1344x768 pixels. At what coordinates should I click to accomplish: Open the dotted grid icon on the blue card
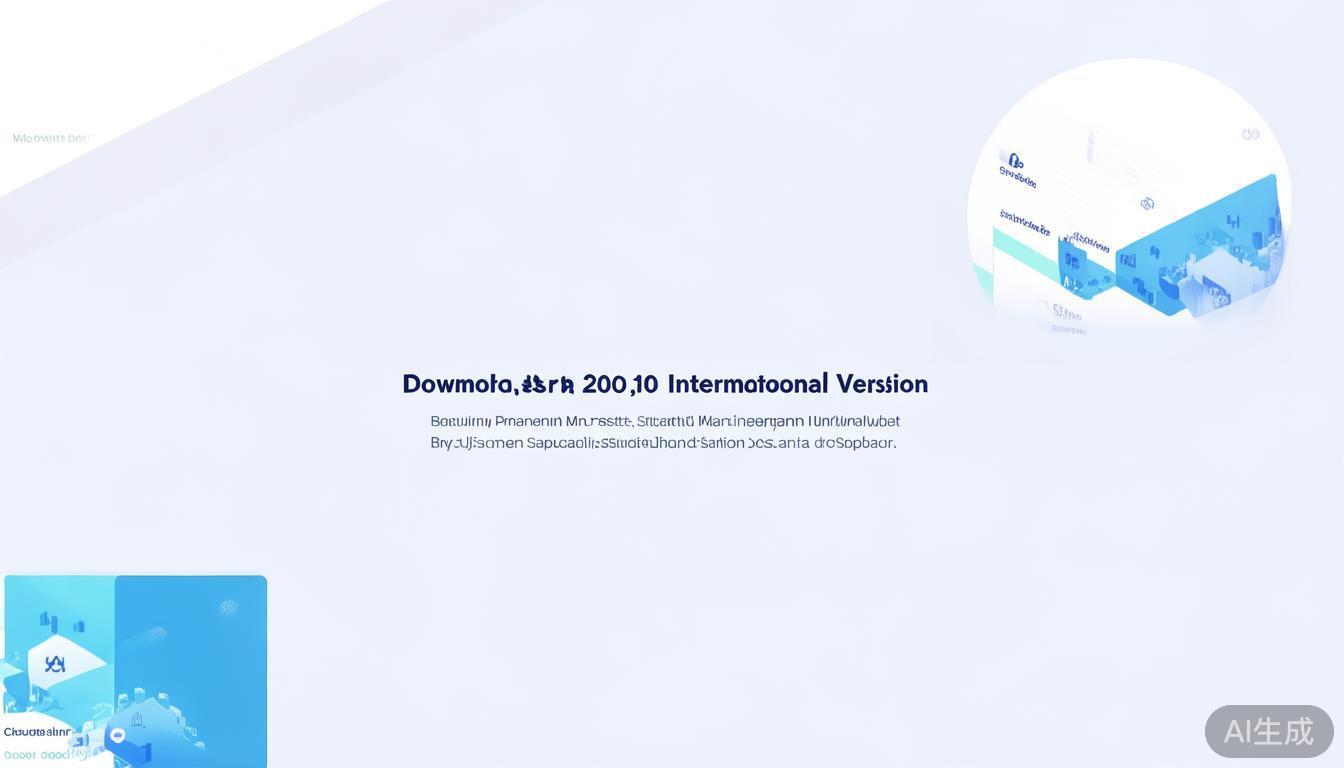pyautogui.click(x=228, y=605)
